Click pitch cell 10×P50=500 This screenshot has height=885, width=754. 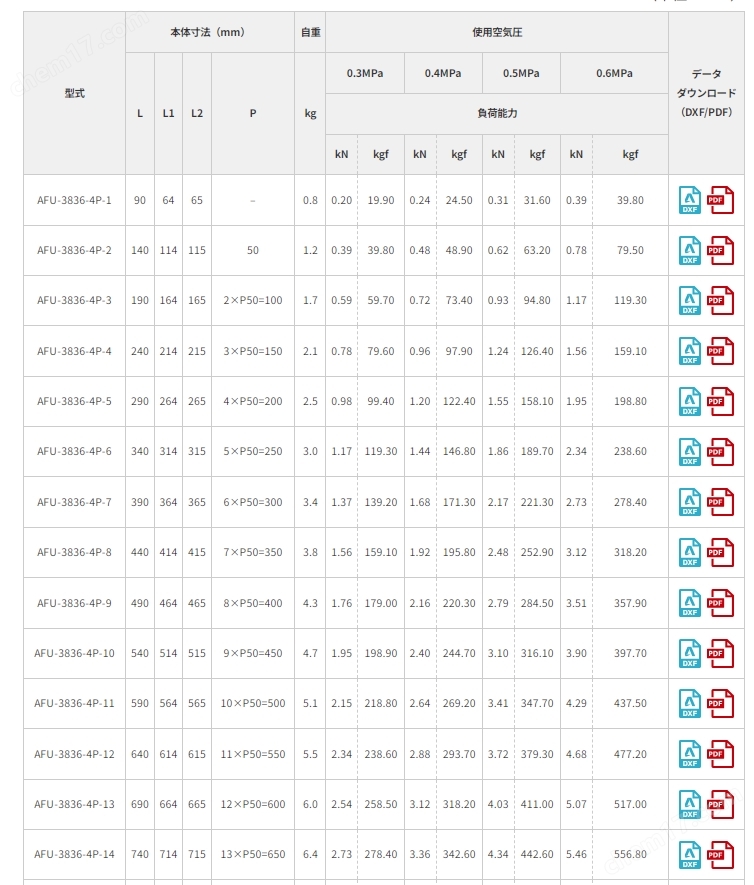point(253,703)
